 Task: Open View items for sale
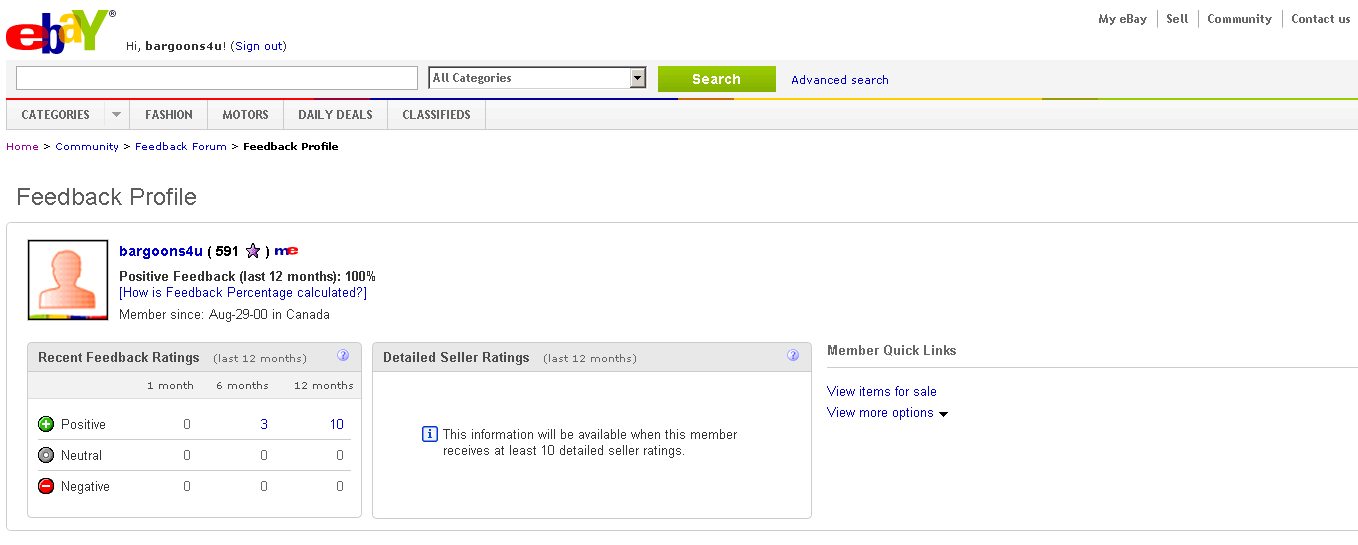click(x=882, y=391)
